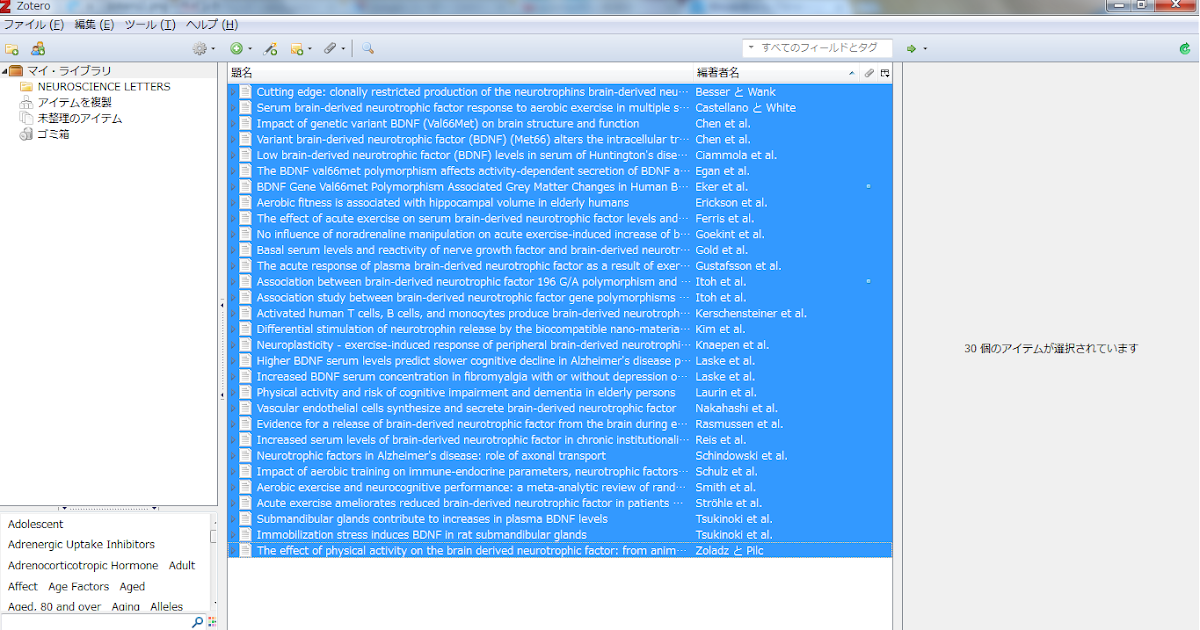
Task: Click creator cell 'Nakahashi et al.'
Action: point(735,408)
